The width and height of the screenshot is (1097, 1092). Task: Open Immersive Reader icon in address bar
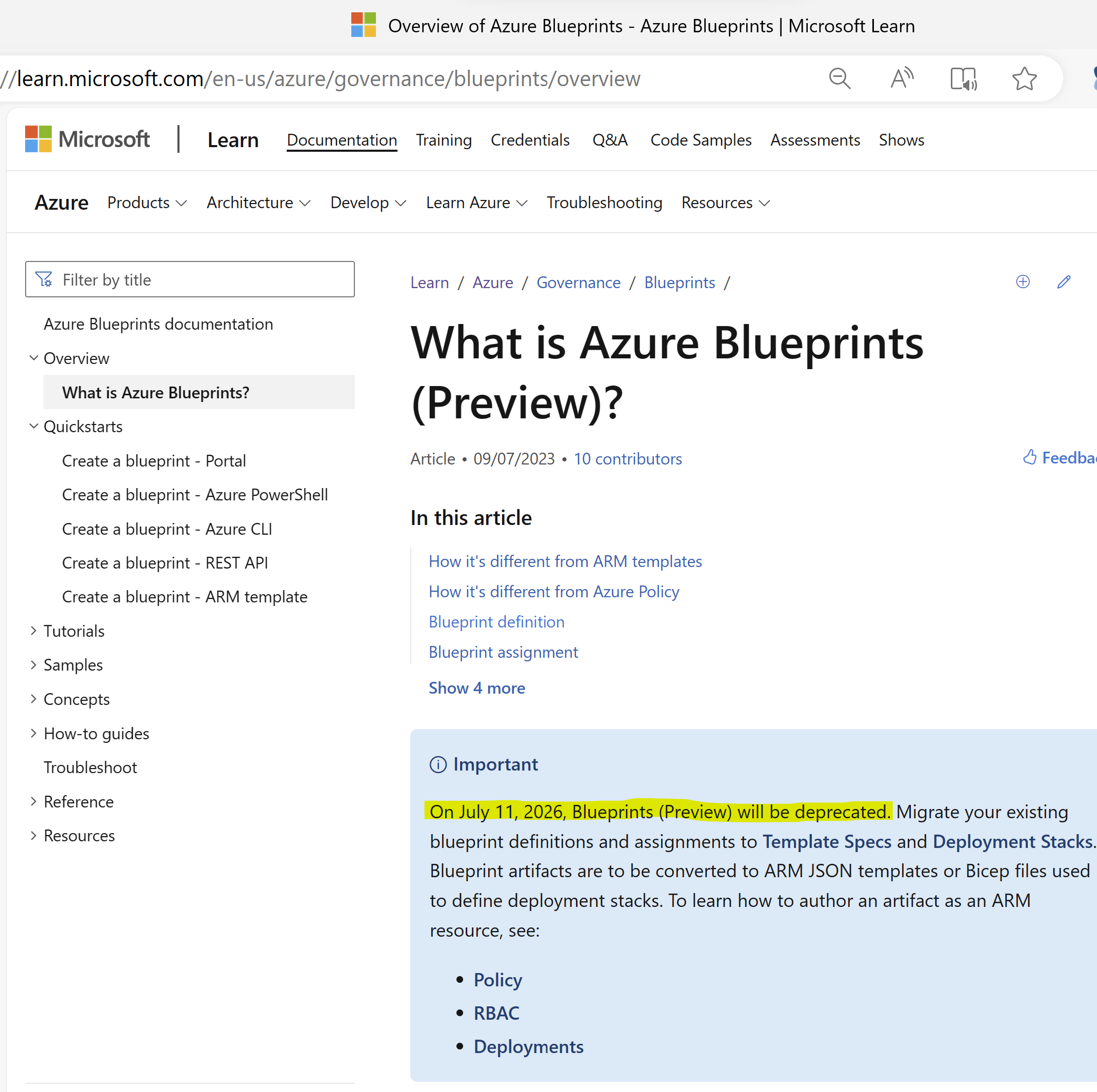click(963, 78)
